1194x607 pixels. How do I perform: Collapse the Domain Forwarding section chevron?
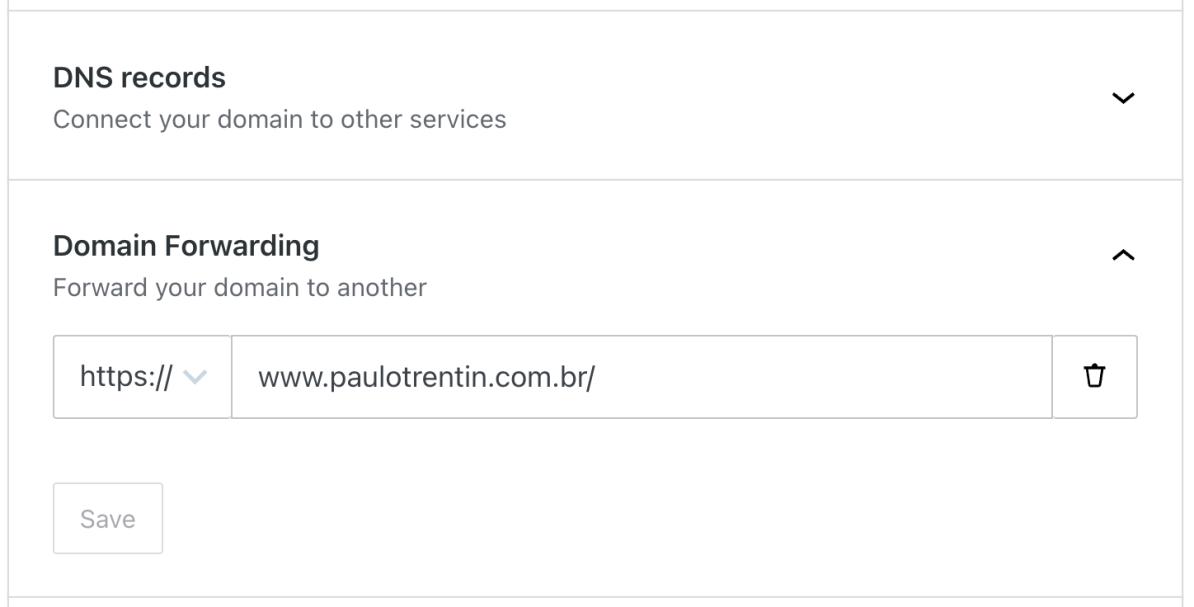click(1123, 256)
